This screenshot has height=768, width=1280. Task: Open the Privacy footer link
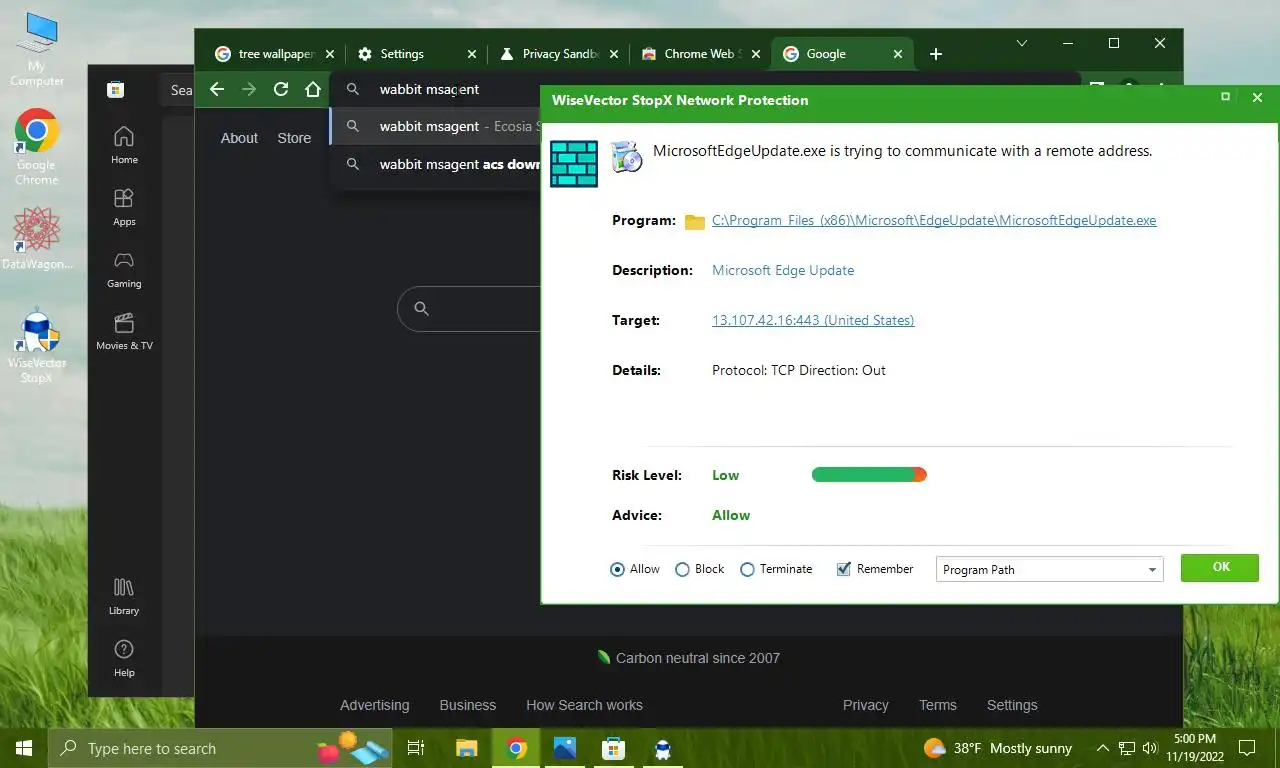pos(866,705)
